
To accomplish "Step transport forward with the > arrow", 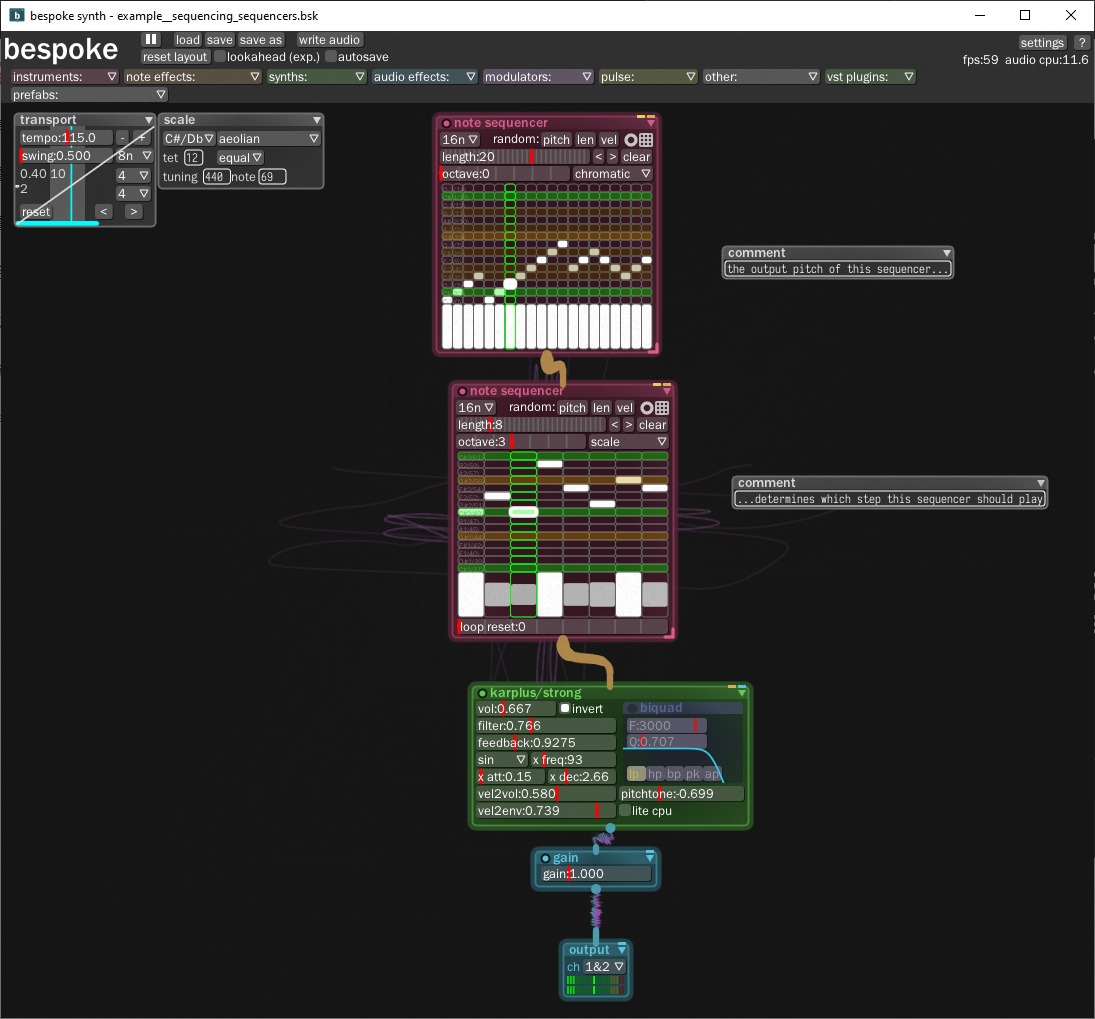I will pyautogui.click(x=133, y=212).
